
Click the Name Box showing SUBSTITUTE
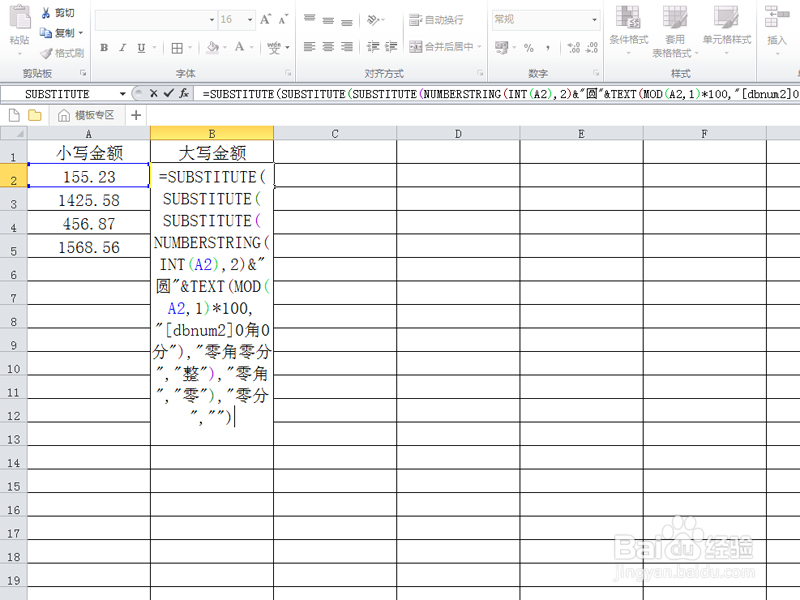point(59,94)
